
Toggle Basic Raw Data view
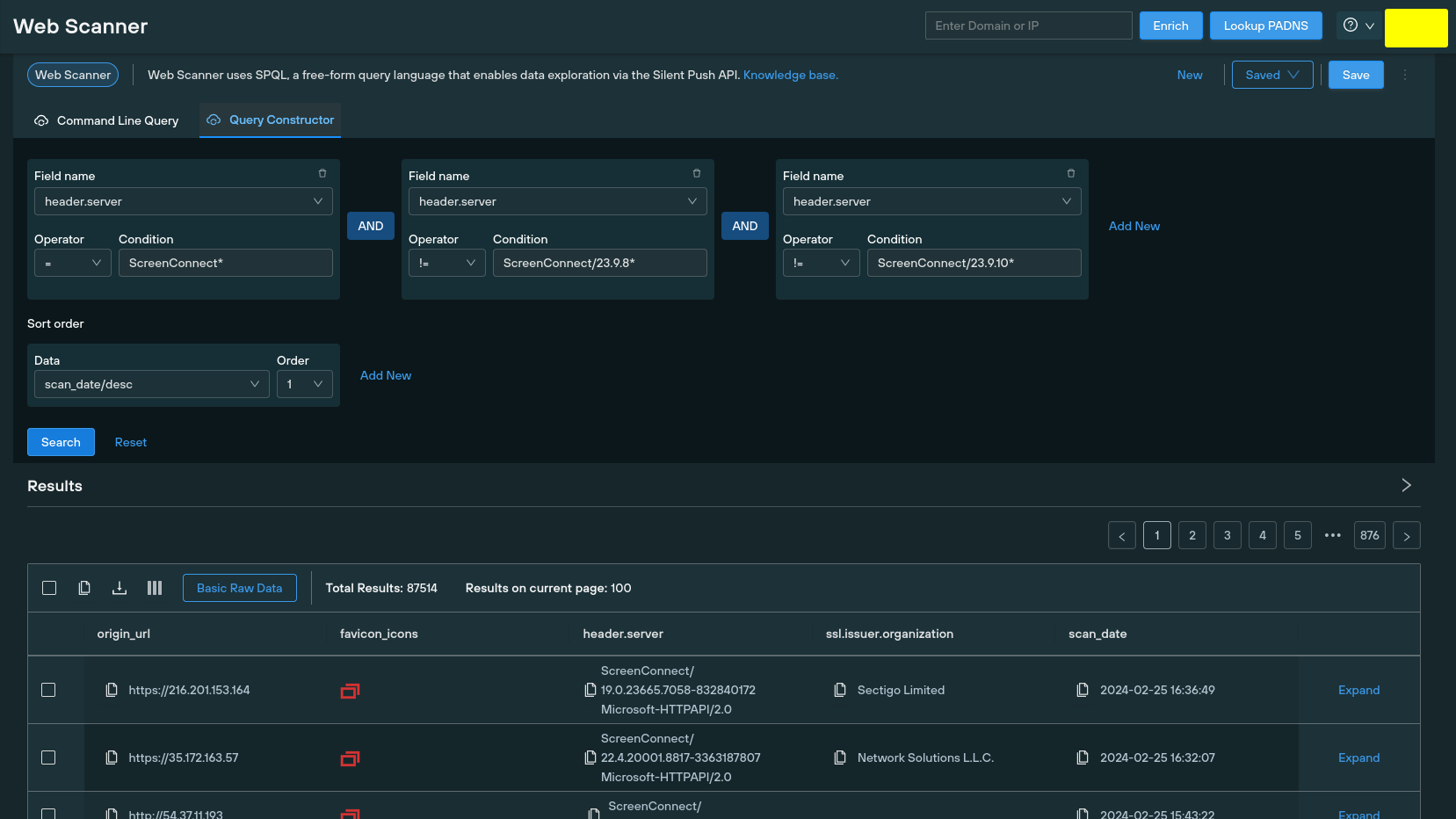(x=240, y=588)
